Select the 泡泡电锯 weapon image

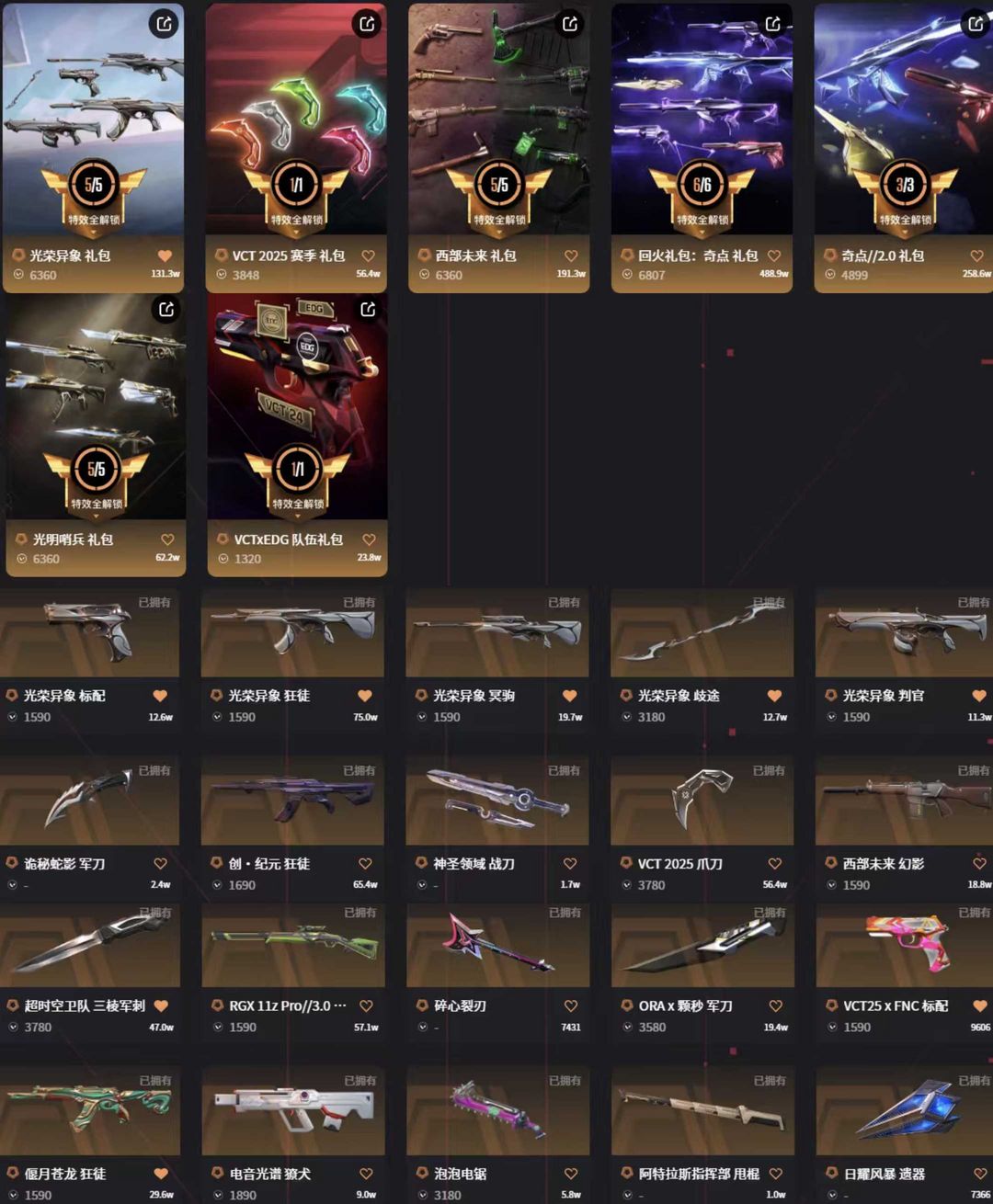tap(497, 1111)
